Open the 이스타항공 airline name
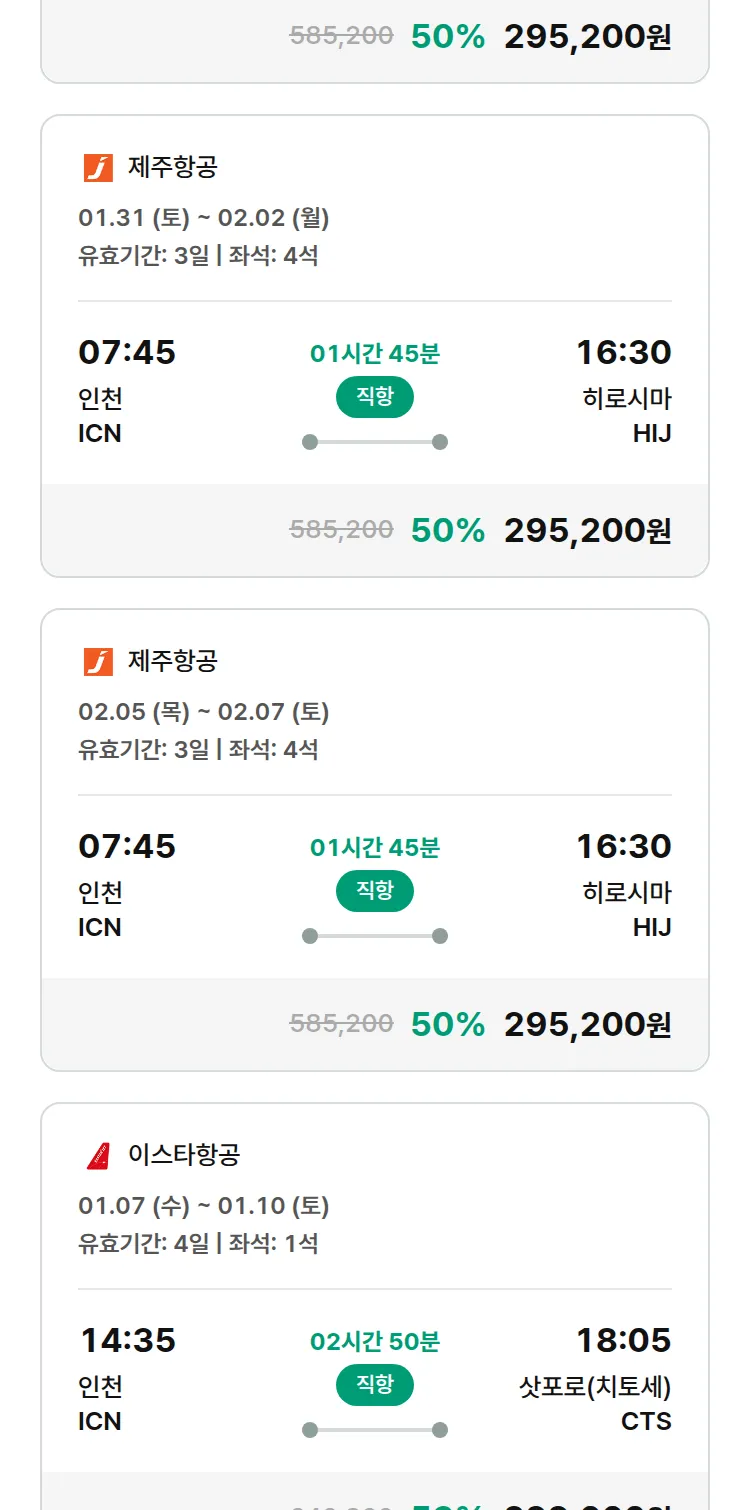This screenshot has height=1510, width=750. click(184, 1155)
